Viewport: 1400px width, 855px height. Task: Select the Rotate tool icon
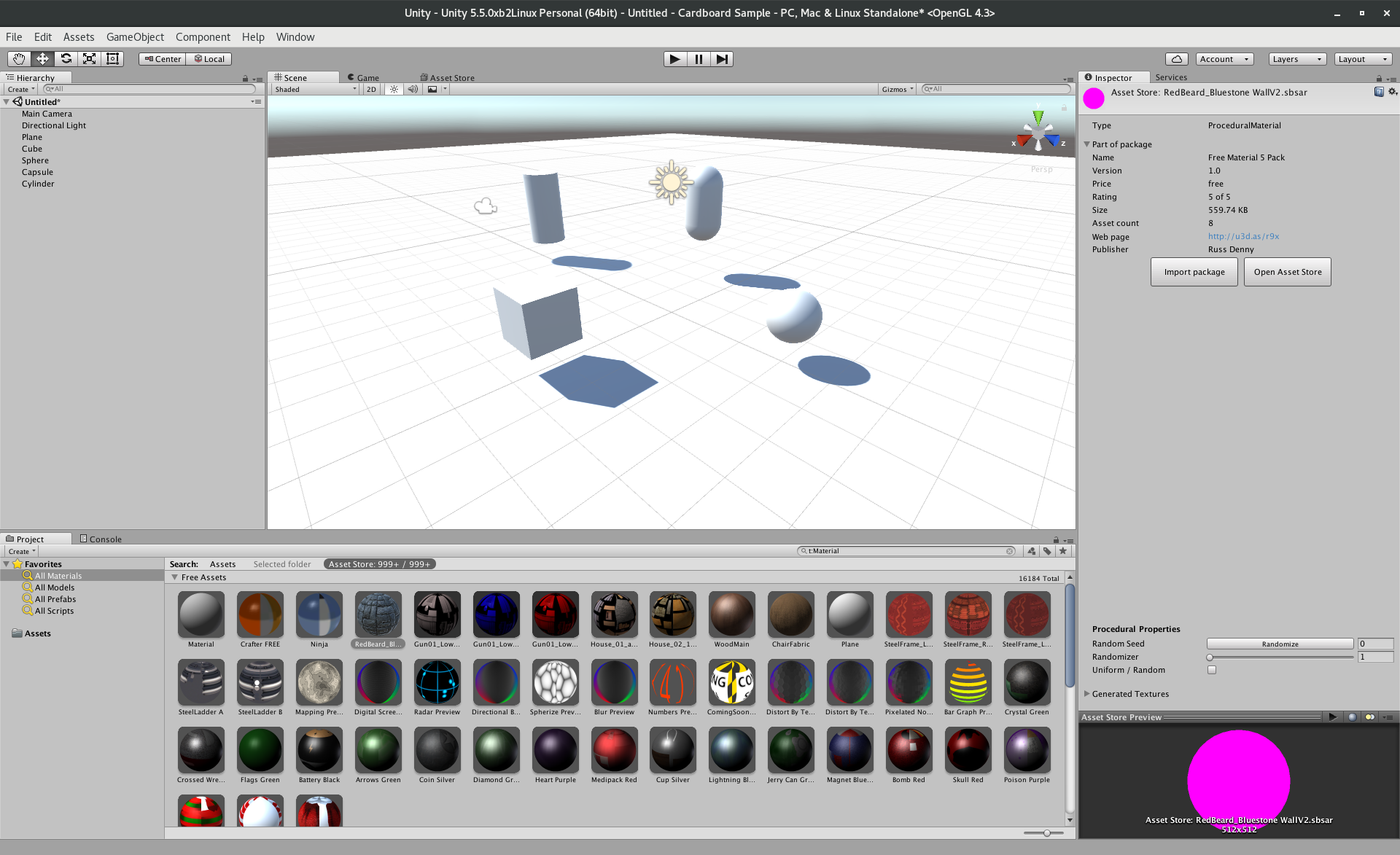click(66, 59)
